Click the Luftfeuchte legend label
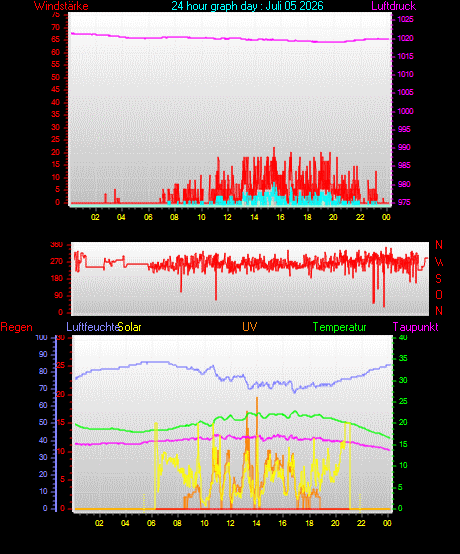This screenshot has height=554, width=460. (x=93, y=327)
